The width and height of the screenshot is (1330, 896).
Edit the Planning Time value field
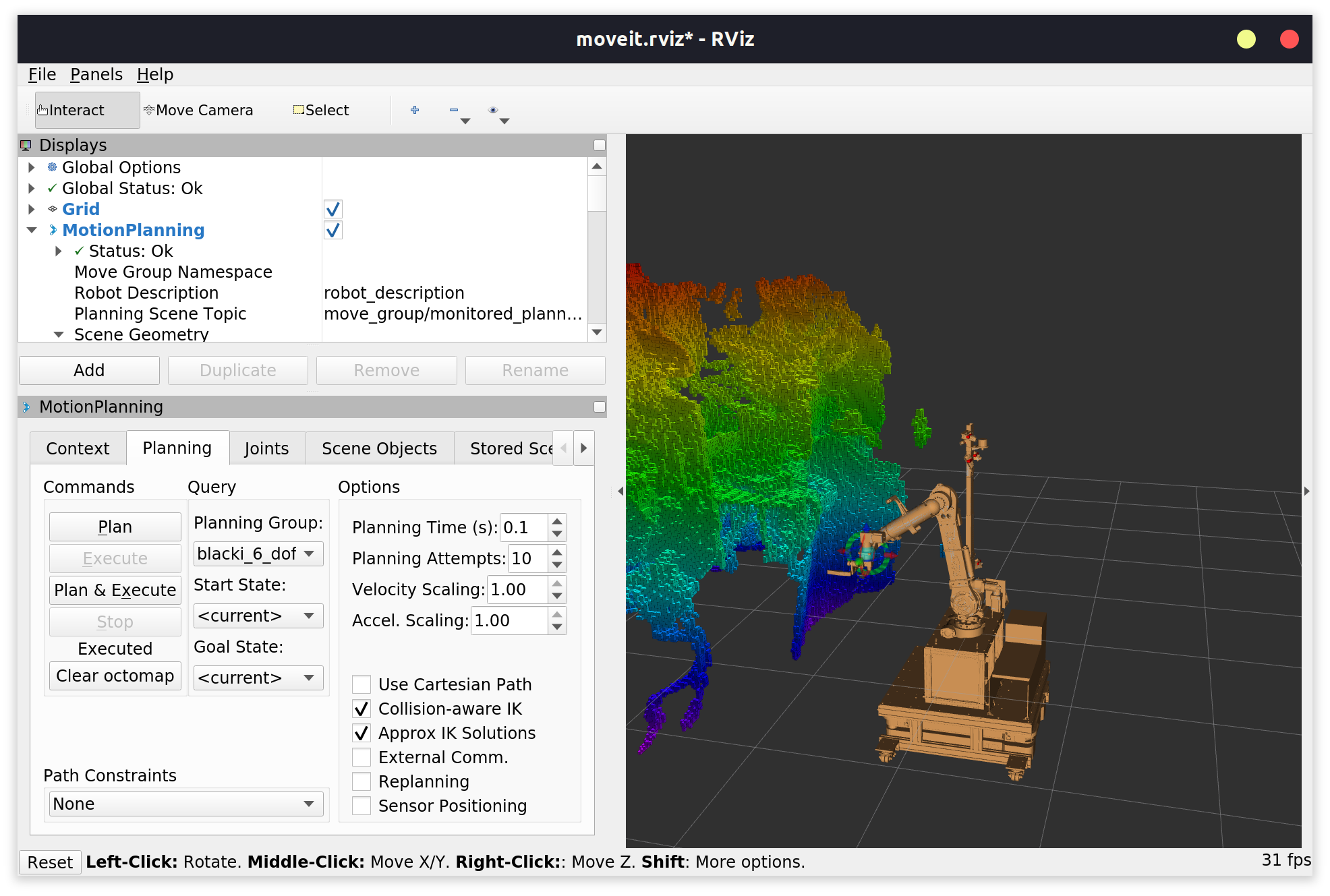[524, 527]
